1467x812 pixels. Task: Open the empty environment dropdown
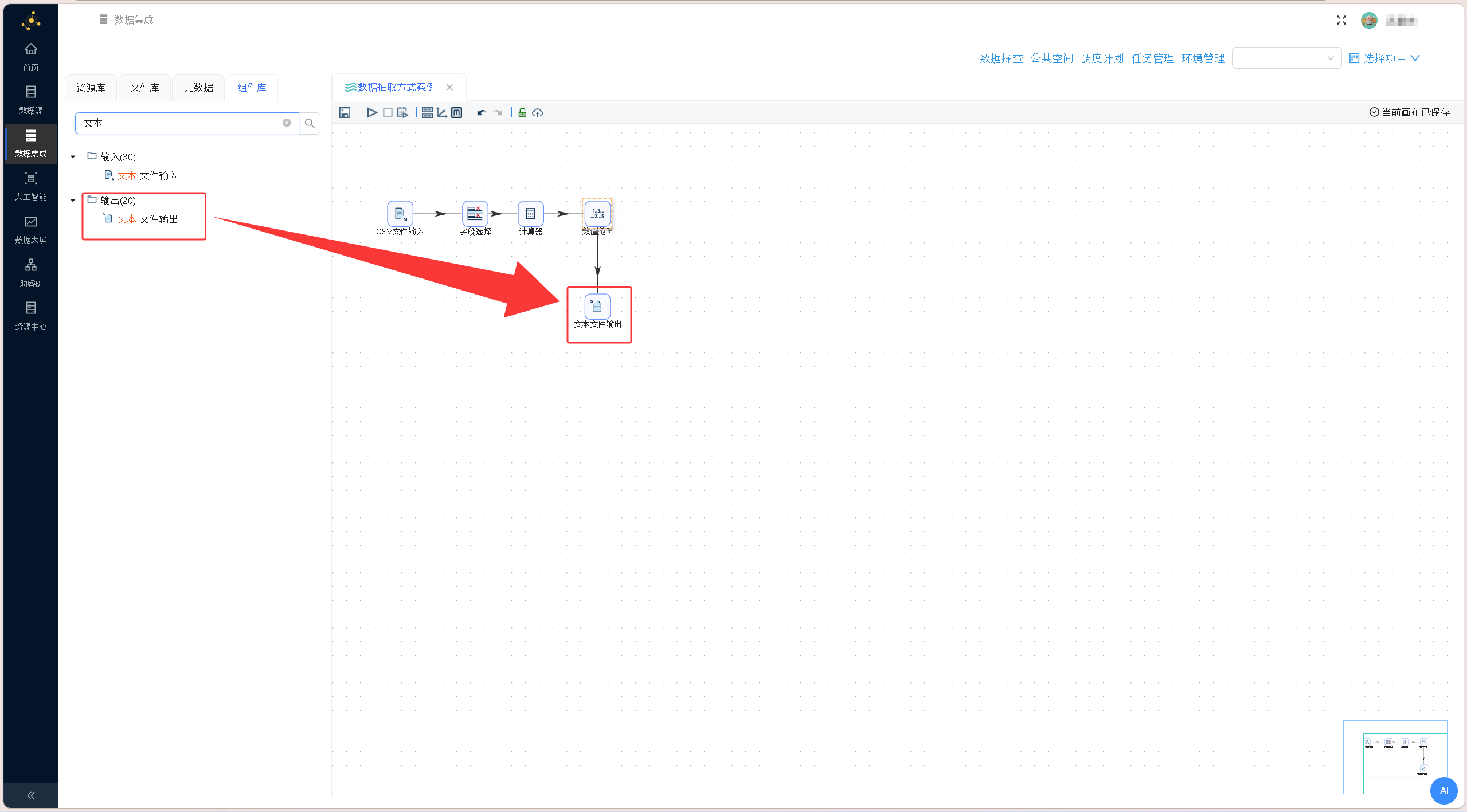tap(1286, 58)
